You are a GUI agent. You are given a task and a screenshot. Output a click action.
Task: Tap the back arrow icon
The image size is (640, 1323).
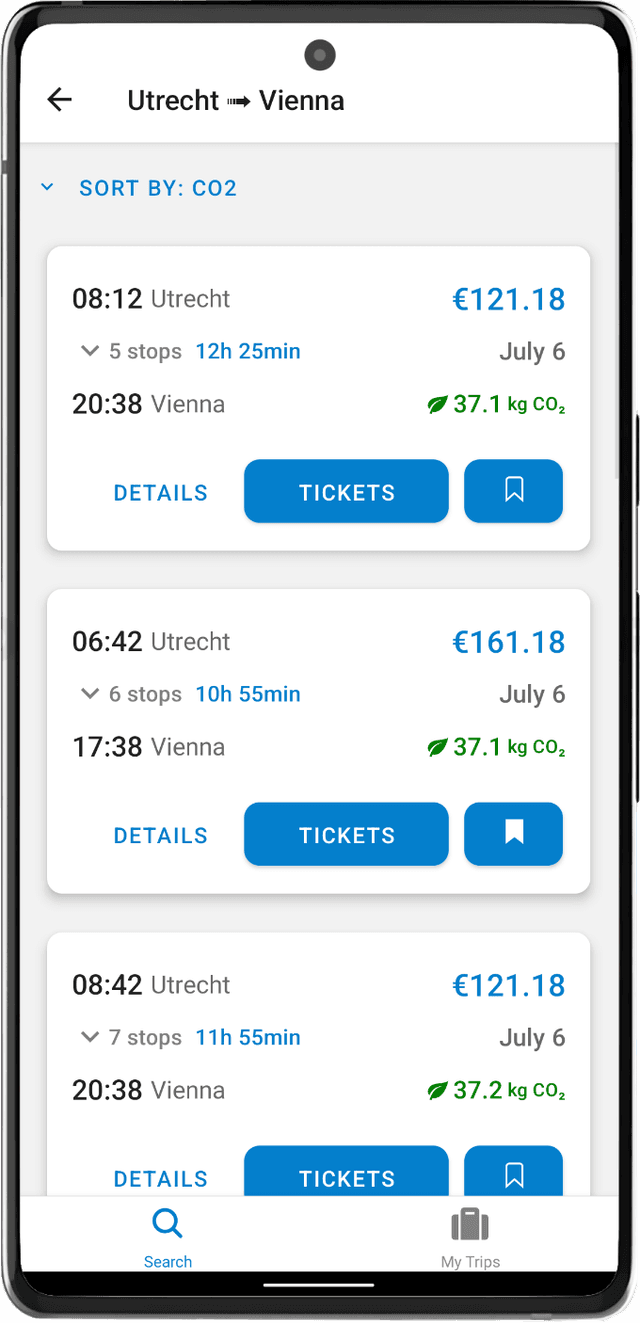tap(60, 100)
